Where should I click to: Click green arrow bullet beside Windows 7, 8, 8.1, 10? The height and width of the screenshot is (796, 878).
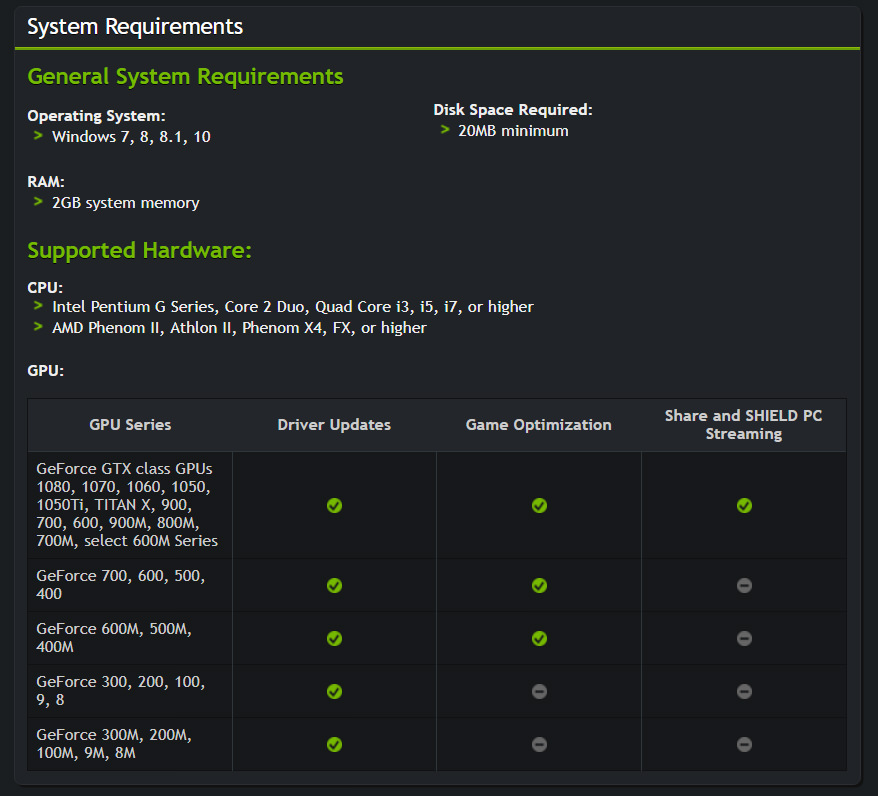point(38,136)
